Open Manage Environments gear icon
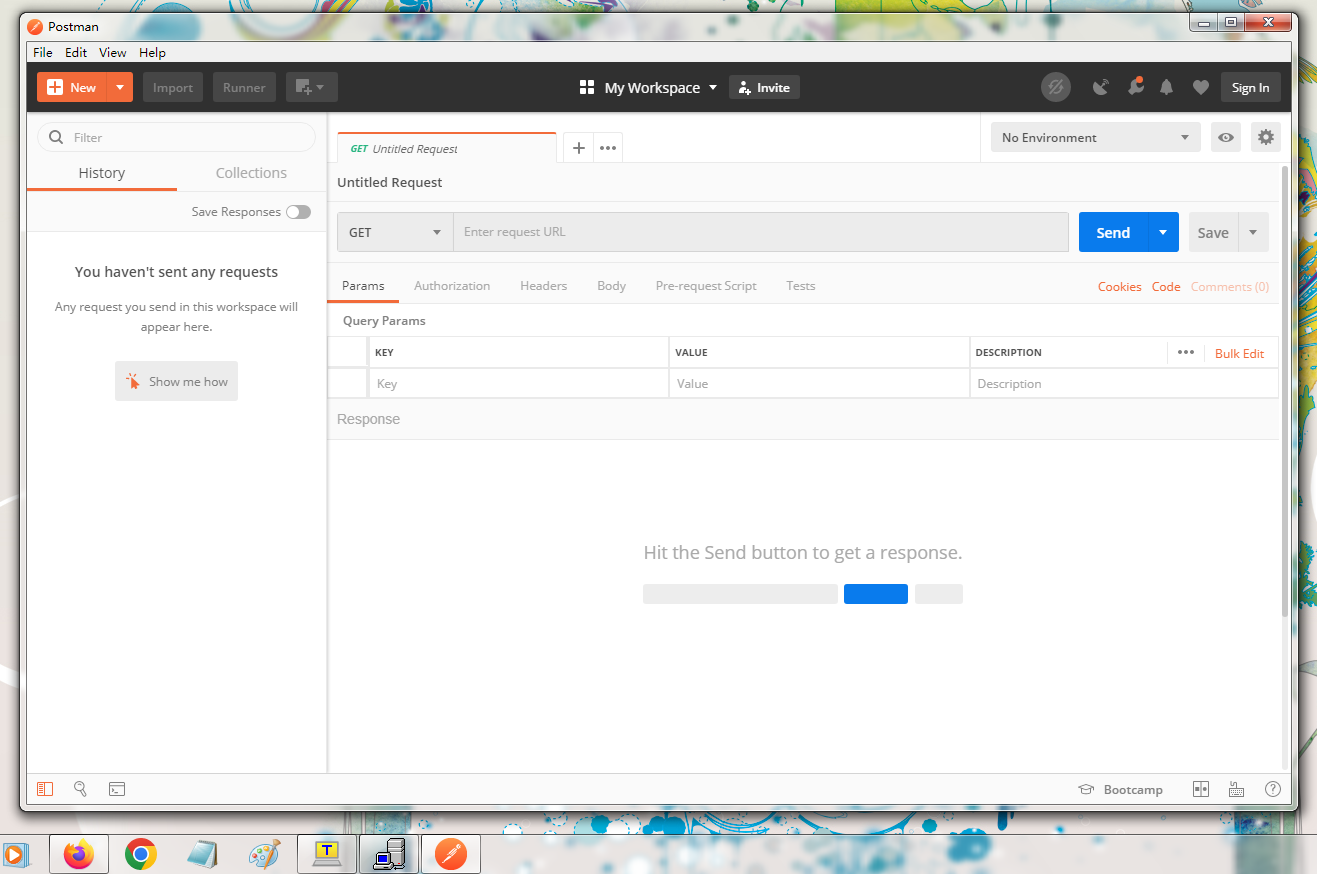 coord(1266,138)
